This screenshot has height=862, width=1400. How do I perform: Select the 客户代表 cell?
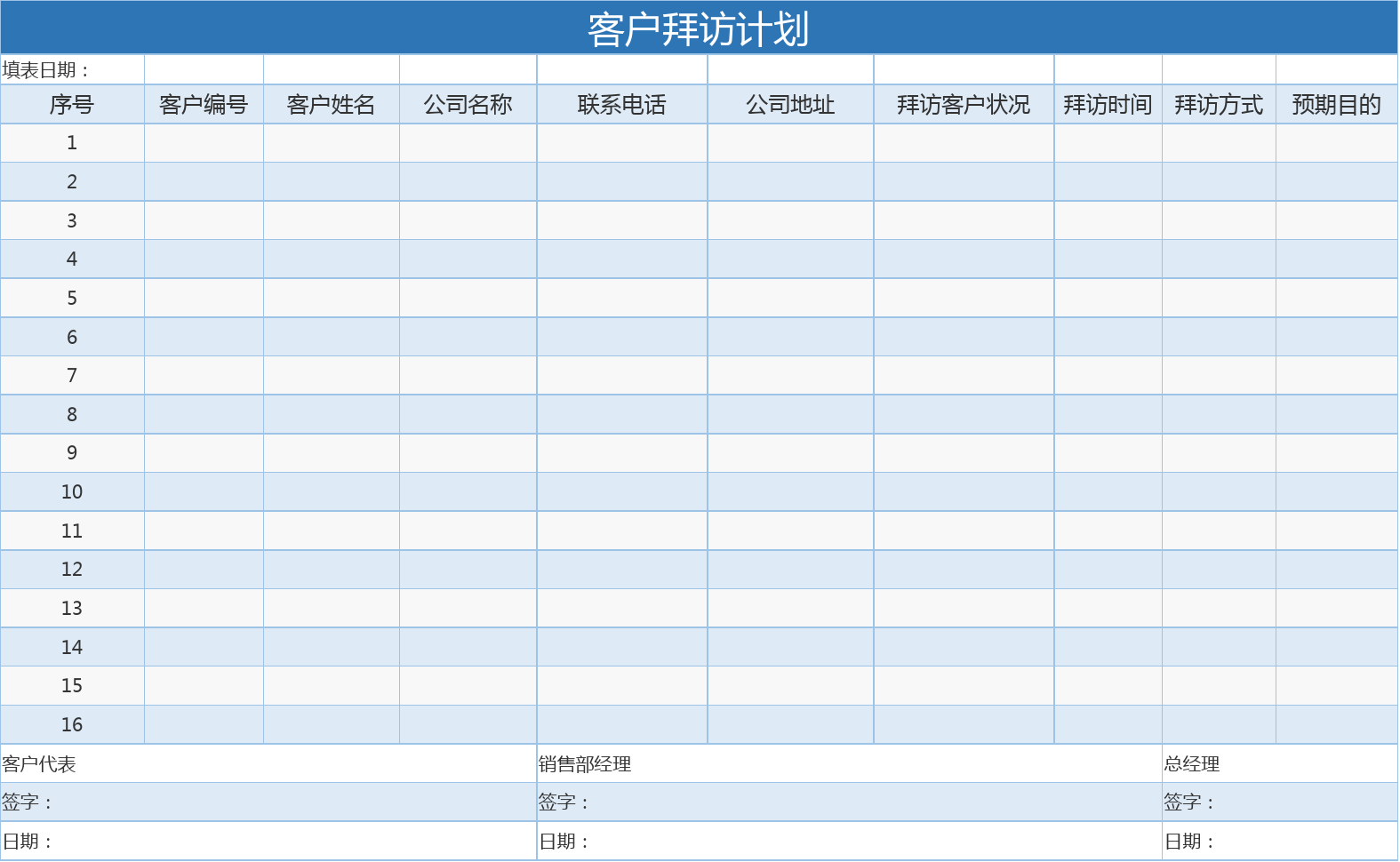click(268, 763)
